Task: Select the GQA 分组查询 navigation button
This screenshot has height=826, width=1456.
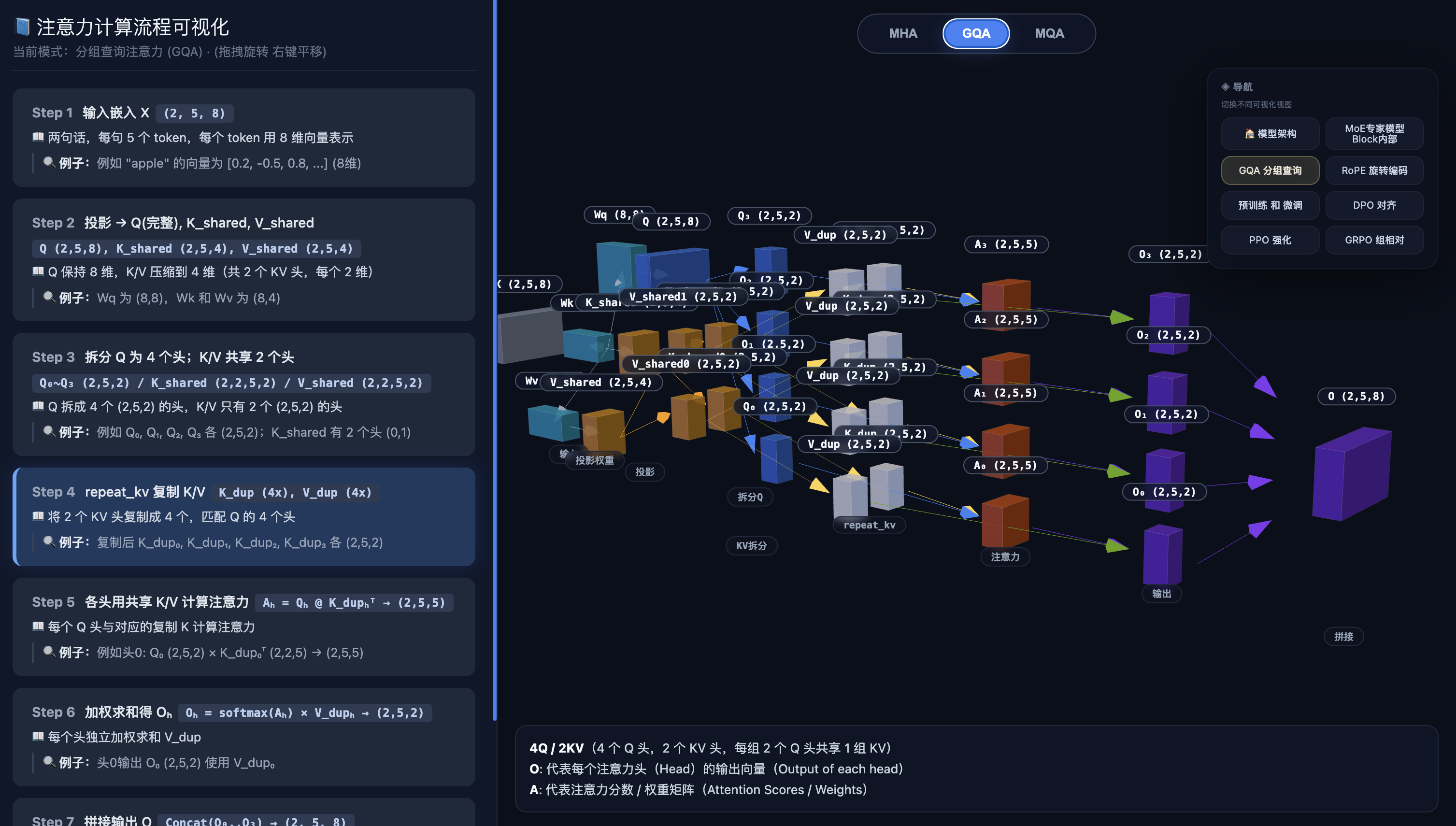Action: (1270, 171)
